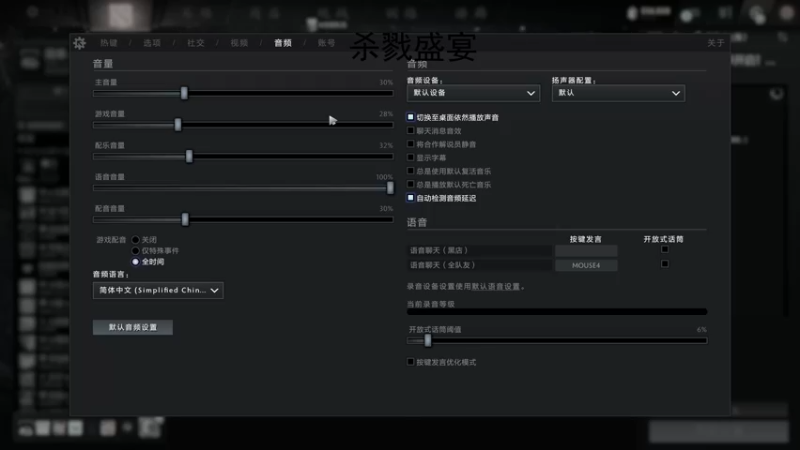Enable 总是使用默认复活音乐 checkbox
The image size is (800, 450).
pyautogui.click(x=411, y=171)
